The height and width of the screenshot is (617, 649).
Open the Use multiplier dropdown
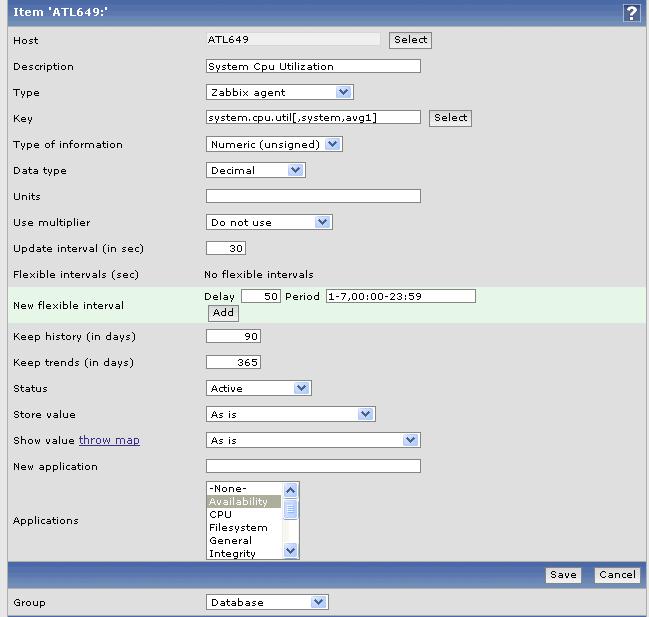pyautogui.click(x=269, y=222)
